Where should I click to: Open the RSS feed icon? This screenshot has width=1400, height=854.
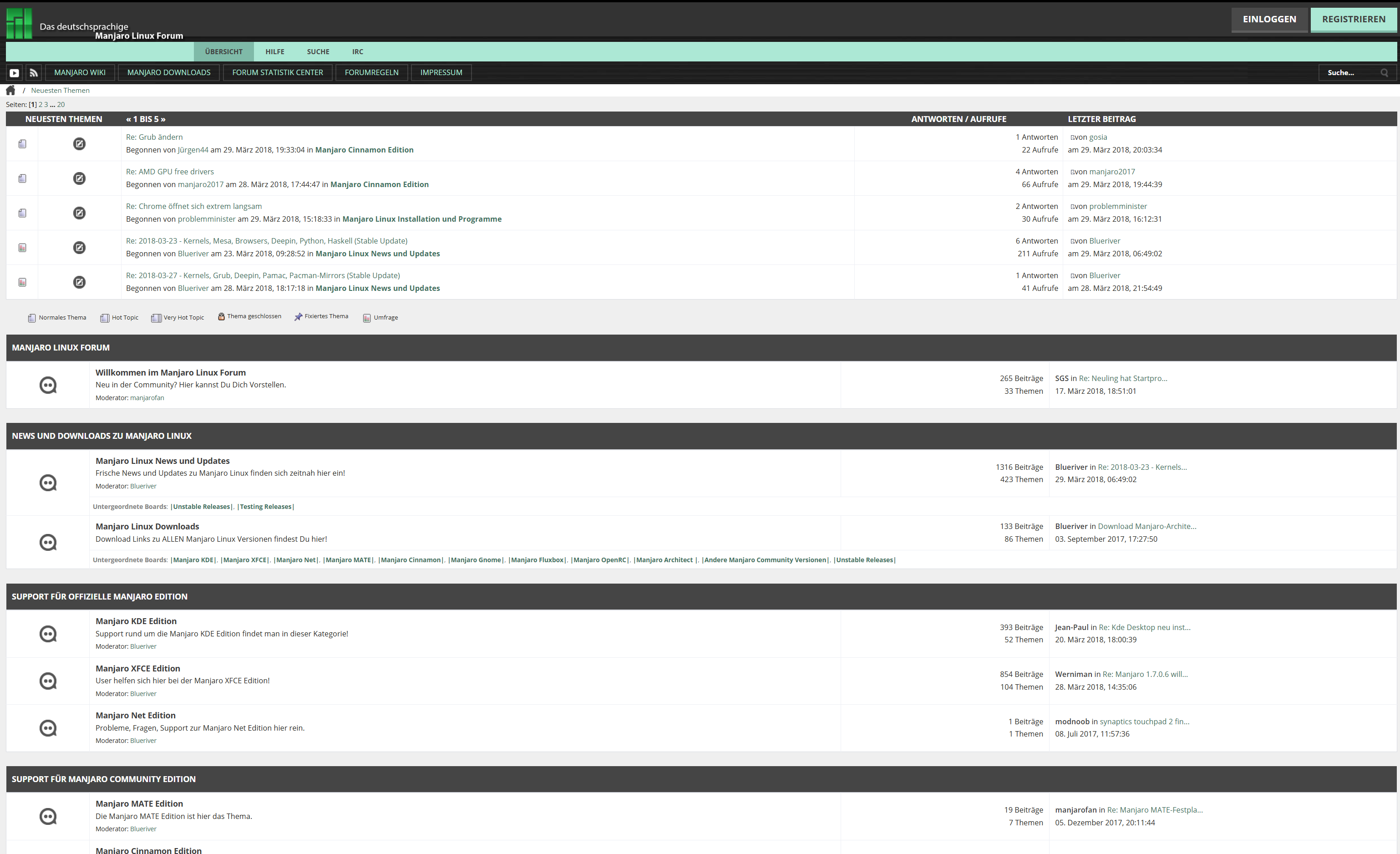point(34,73)
